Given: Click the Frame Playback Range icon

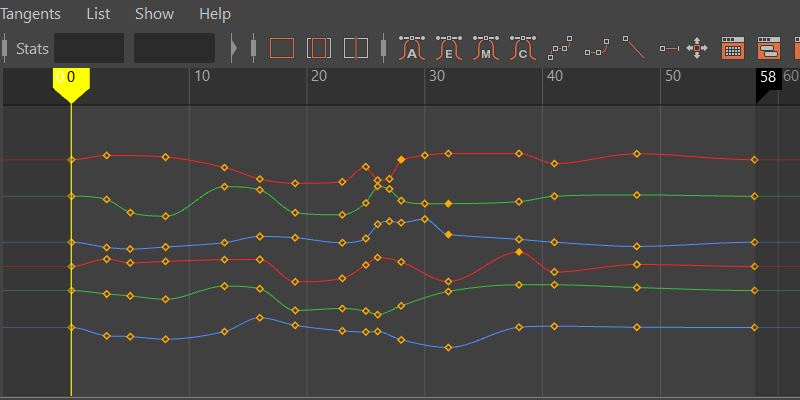Looking at the screenshot, I should coord(318,47).
